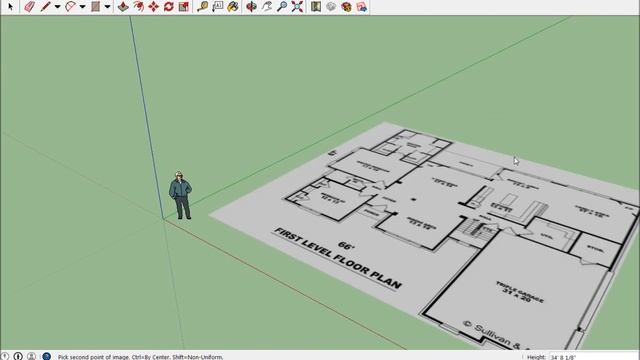Select the Move tool with red arrows

point(153,7)
